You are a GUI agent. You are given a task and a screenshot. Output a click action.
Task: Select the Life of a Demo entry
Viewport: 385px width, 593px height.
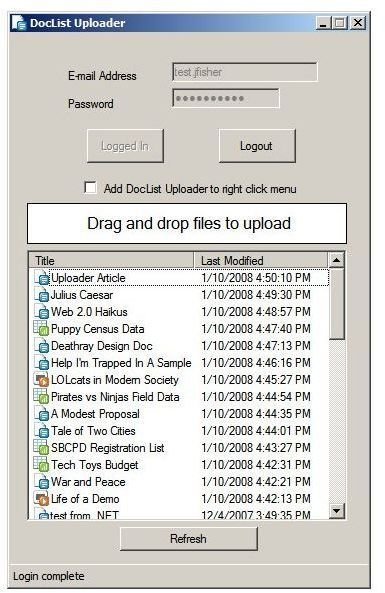85,499
